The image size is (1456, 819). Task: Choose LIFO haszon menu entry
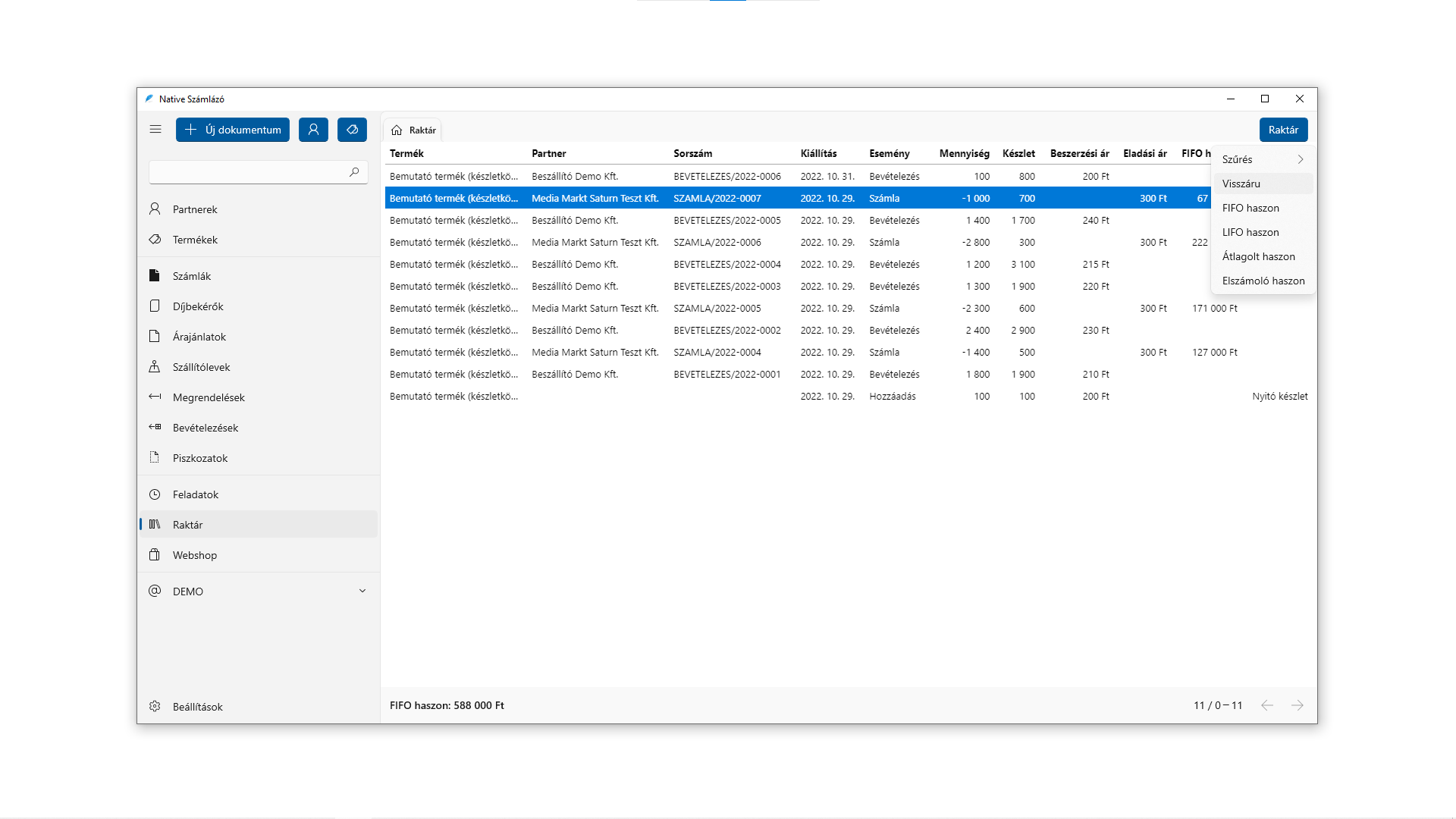pyautogui.click(x=1250, y=232)
